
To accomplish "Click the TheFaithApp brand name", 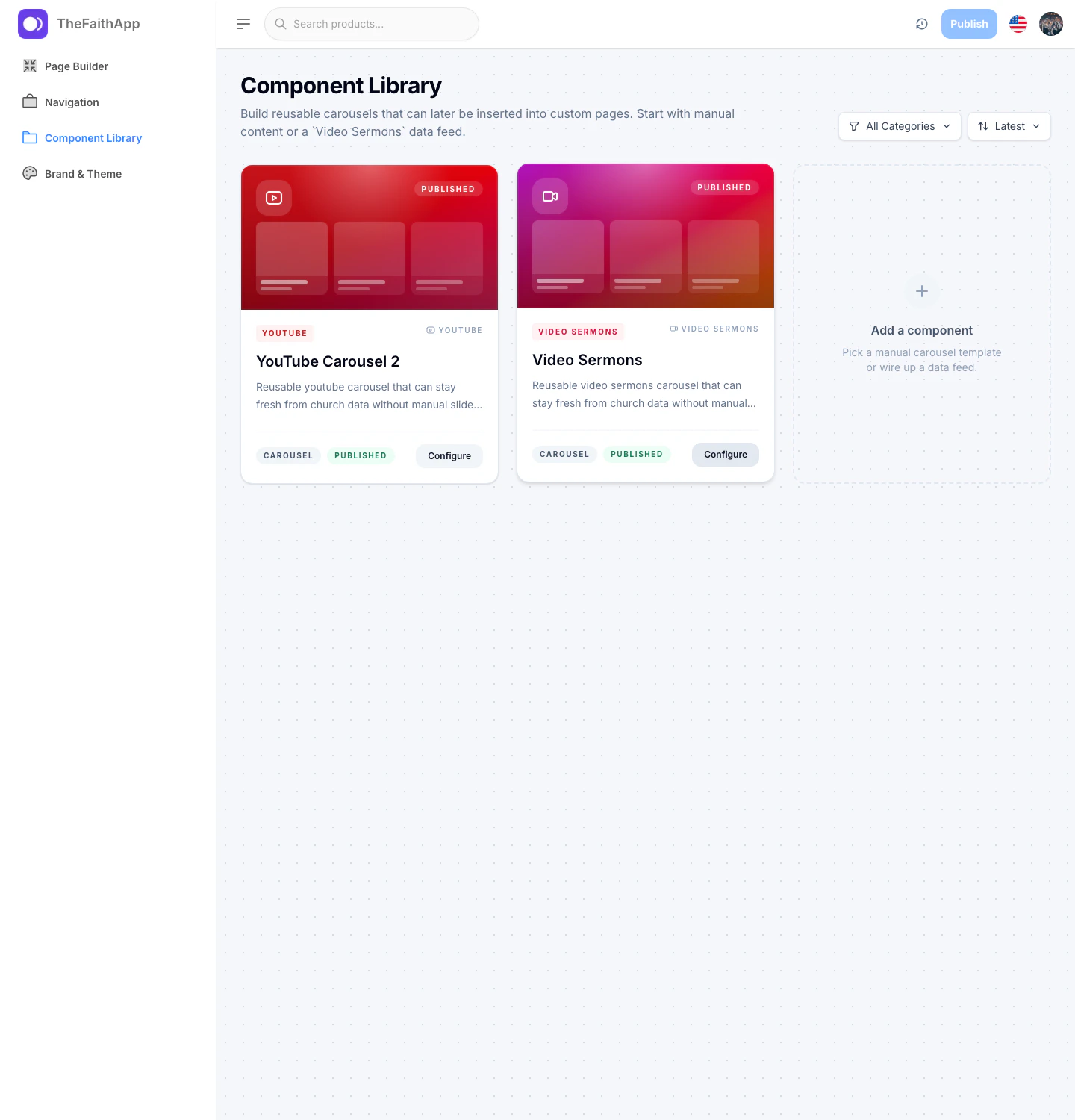I will click(99, 24).
